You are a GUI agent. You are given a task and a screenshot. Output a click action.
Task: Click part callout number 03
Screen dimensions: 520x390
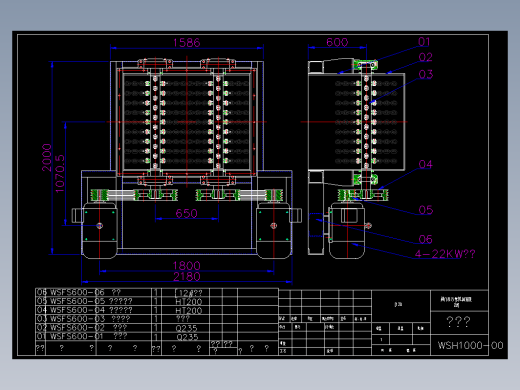coord(426,74)
